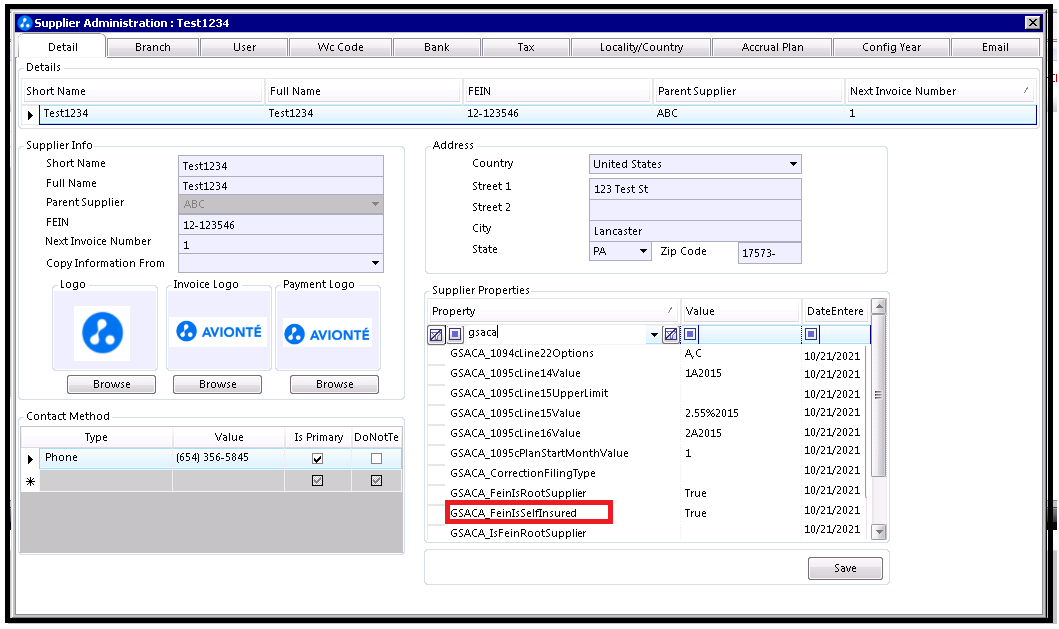This screenshot has height=629, width=1059.
Task: Switch to the Branch tab
Action: 153,47
